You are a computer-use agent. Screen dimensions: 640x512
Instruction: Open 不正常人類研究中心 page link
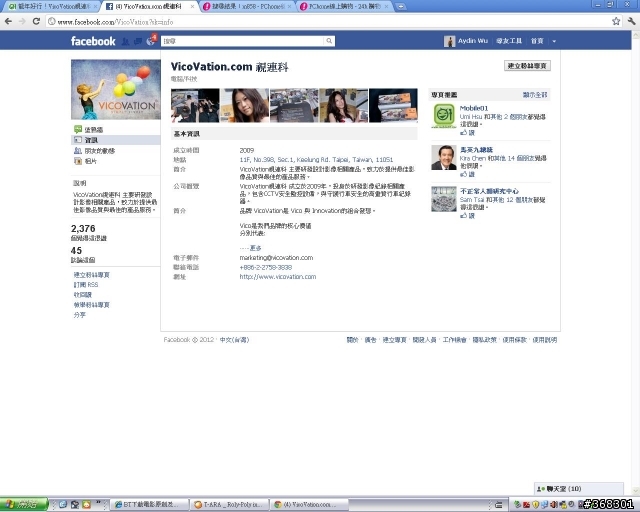489,191
